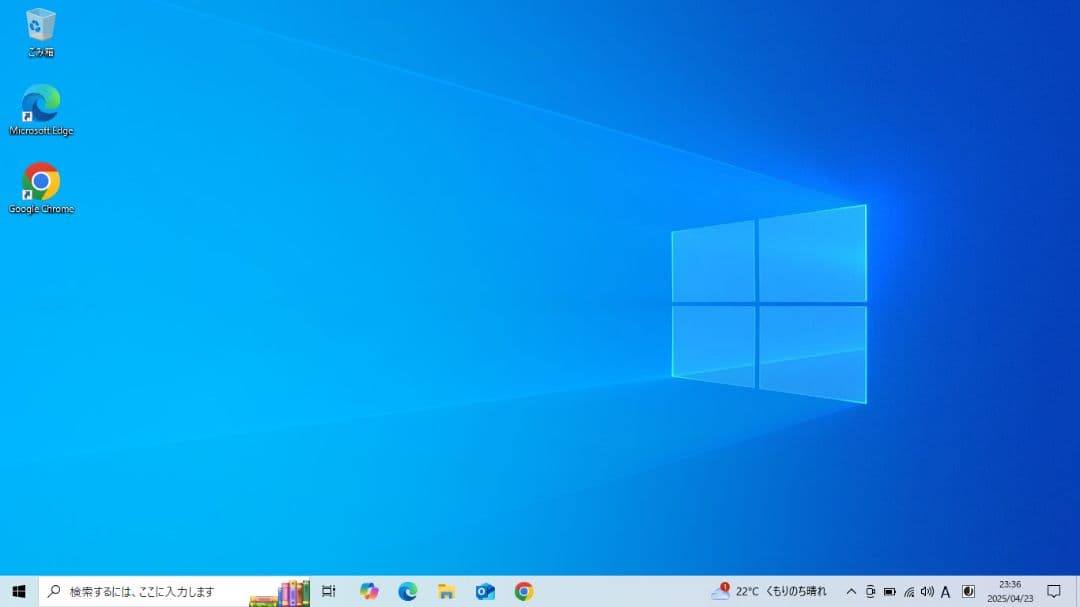Open the calendar from the clock
This screenshot has height=607, width=1080.
click(x=1010, y=591)
